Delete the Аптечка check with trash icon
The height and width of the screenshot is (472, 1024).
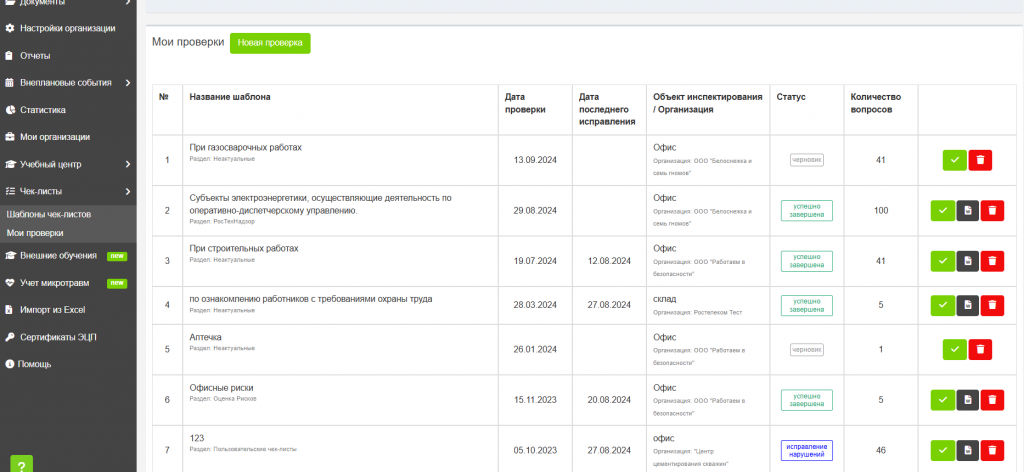(980, 349)
